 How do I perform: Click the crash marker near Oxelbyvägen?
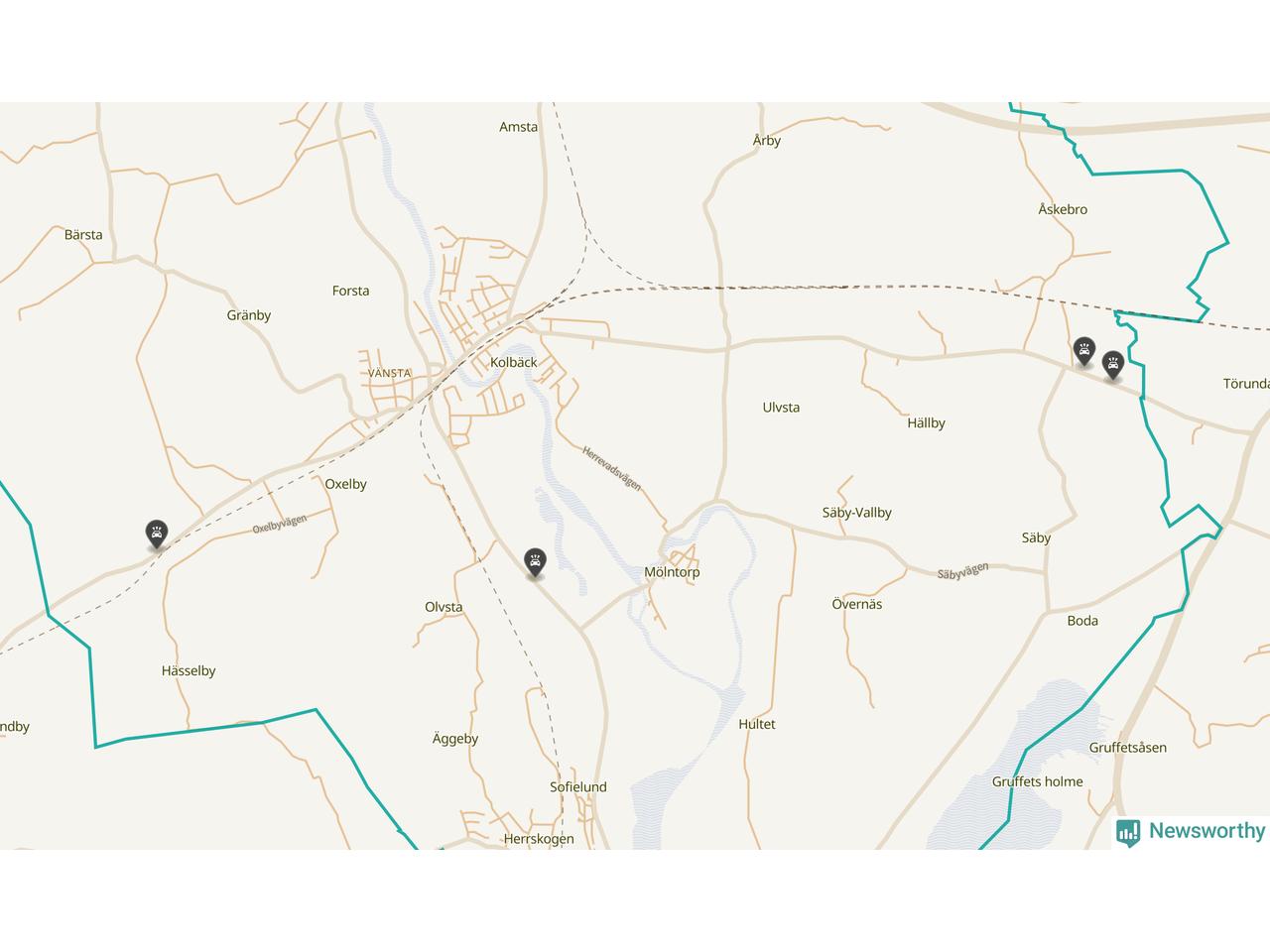(x=156, y=535)
